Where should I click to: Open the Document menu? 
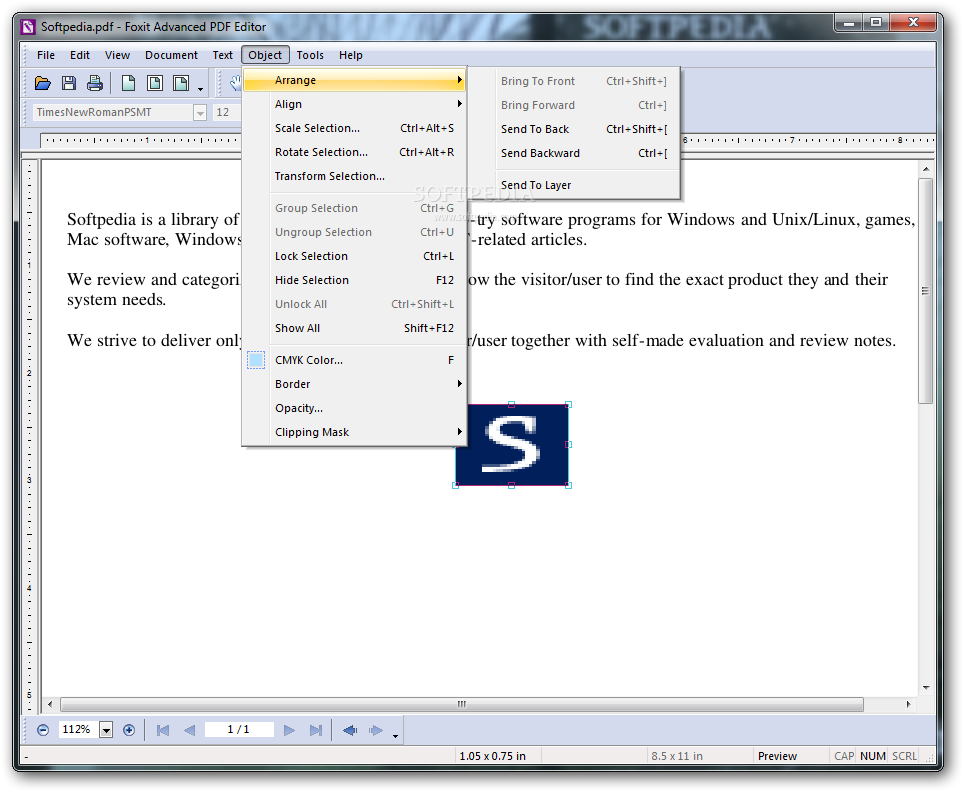click(x=171, y=55)
